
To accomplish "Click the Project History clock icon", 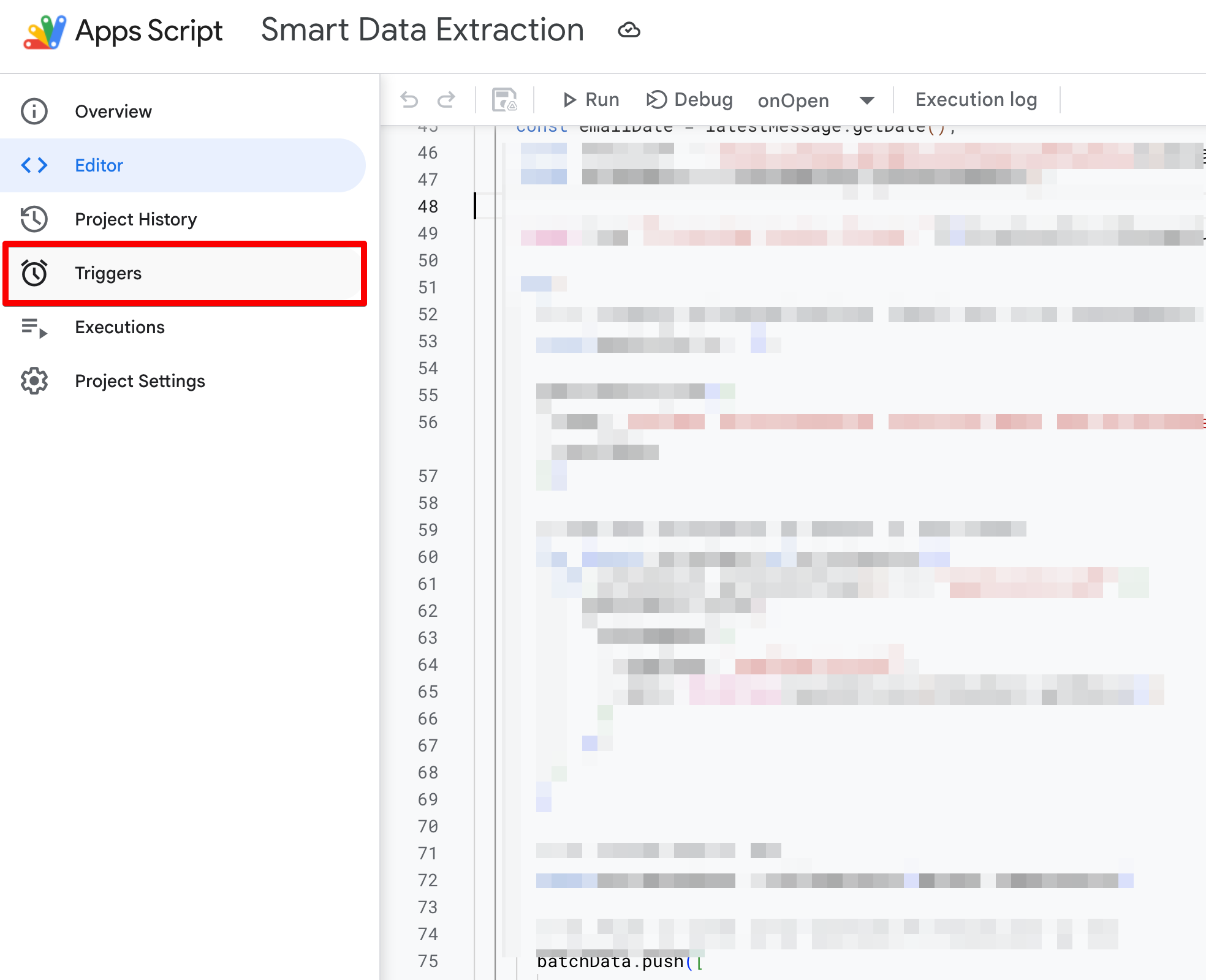I will pyautogui.click(x=34, y=219).
